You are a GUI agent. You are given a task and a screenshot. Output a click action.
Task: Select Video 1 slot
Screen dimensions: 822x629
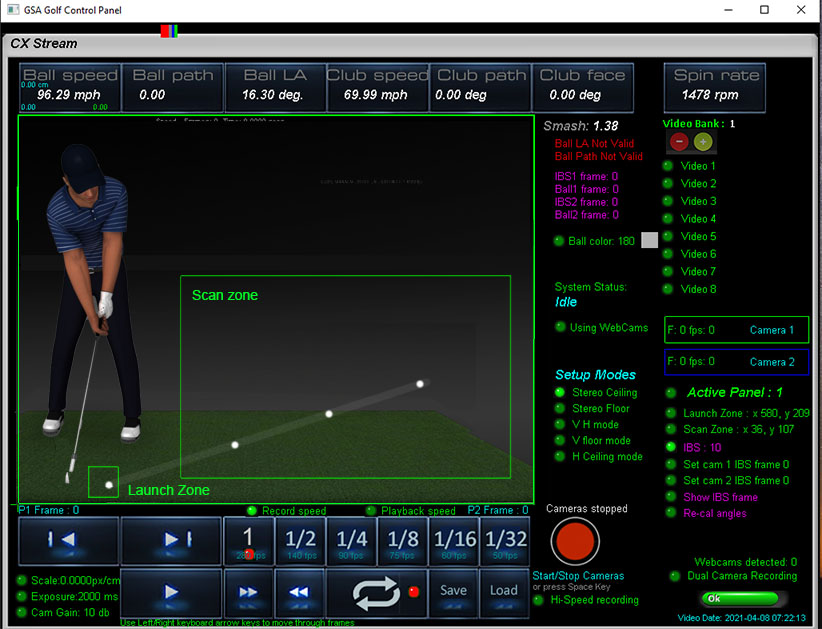coord(689,166)
